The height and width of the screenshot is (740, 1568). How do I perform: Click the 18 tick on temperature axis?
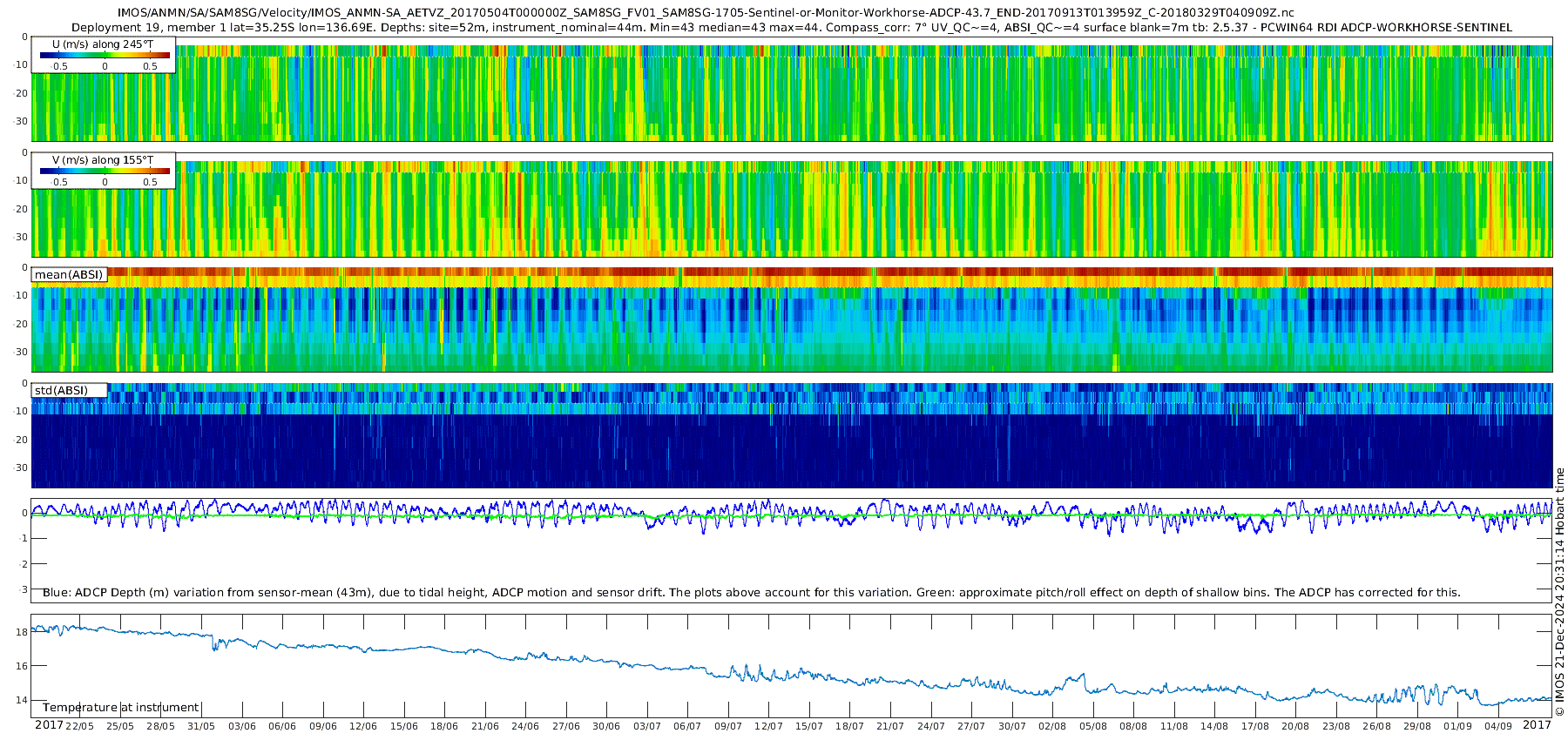(22, 632)
